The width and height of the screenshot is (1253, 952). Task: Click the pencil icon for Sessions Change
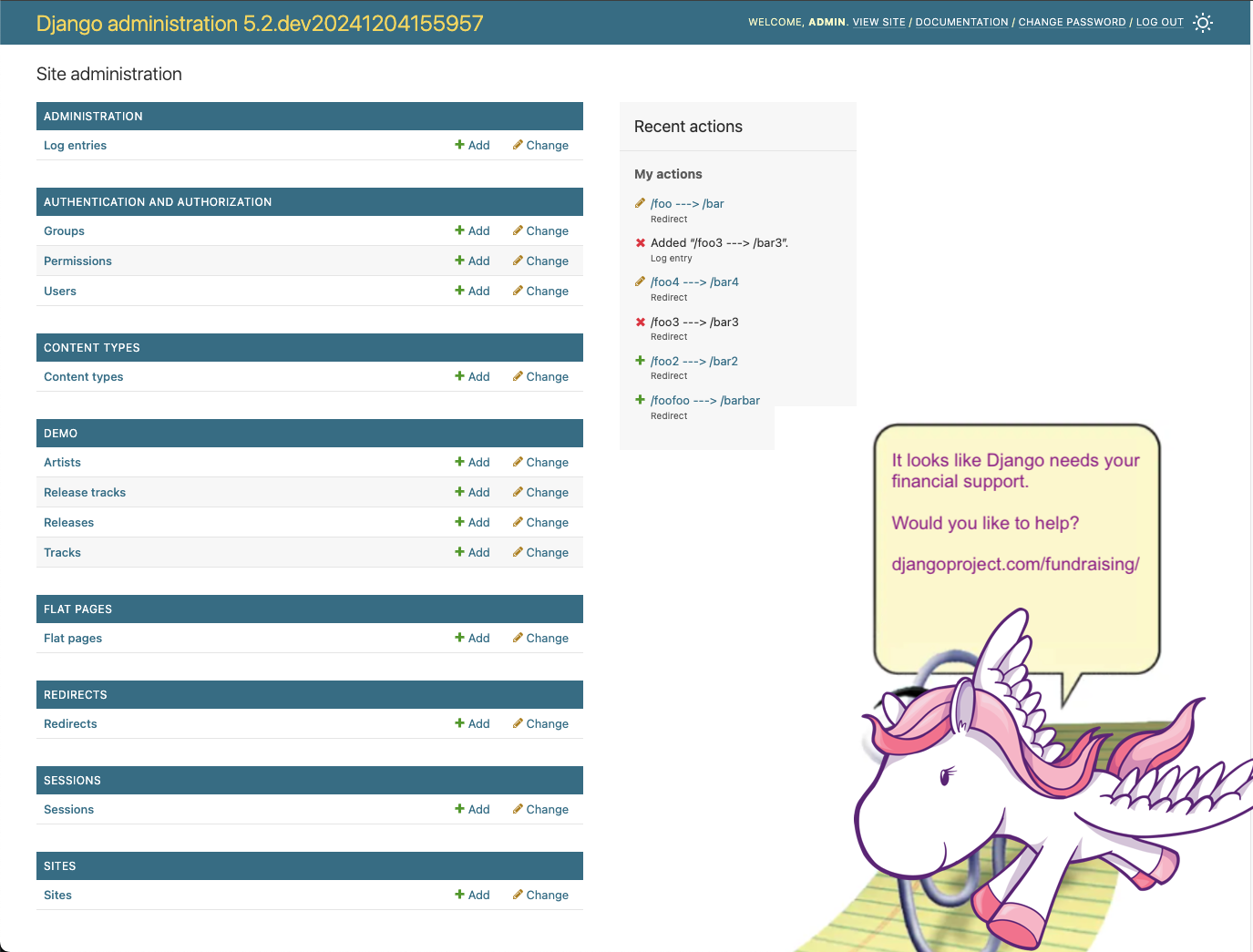pos(518,809)
